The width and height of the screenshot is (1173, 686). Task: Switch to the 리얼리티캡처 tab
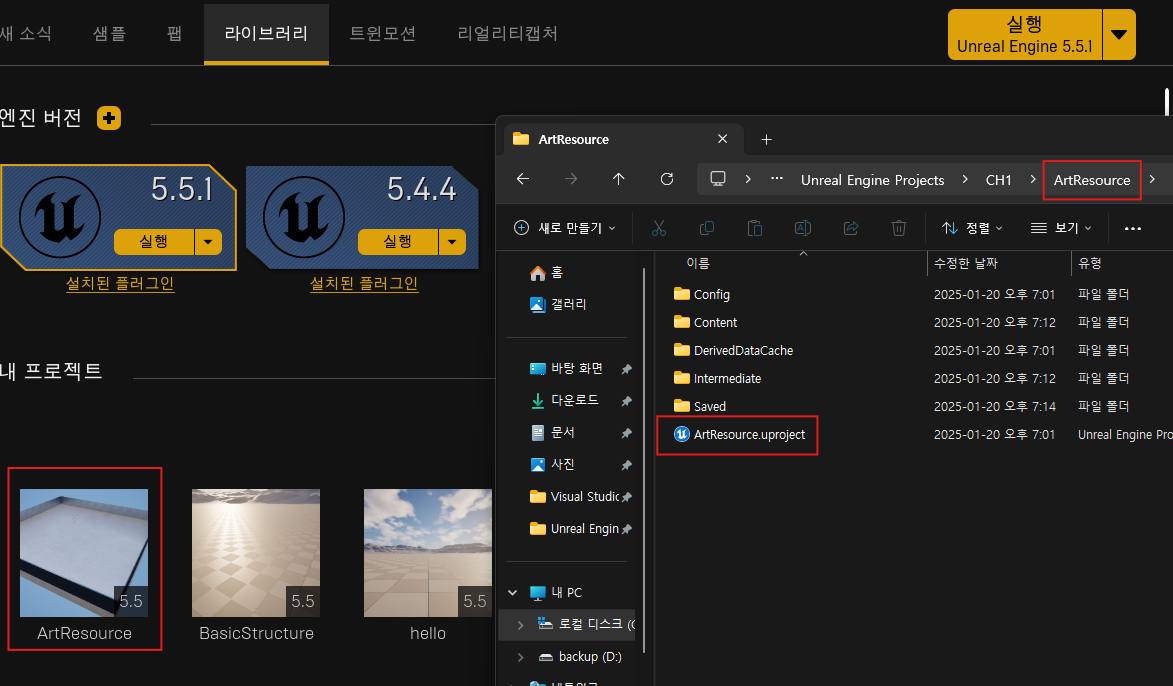tap(507, 34)
